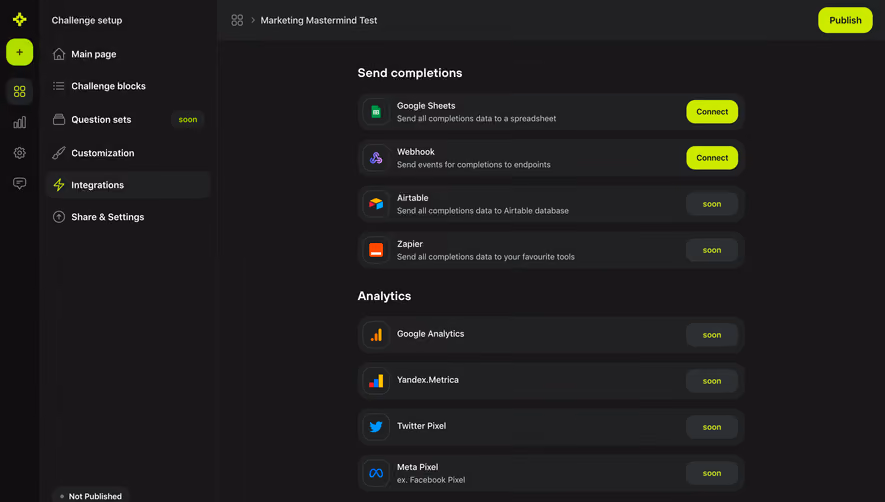Open Share & Settings section
The height and width of the screenshot is (502, 885).
point(128,217)
